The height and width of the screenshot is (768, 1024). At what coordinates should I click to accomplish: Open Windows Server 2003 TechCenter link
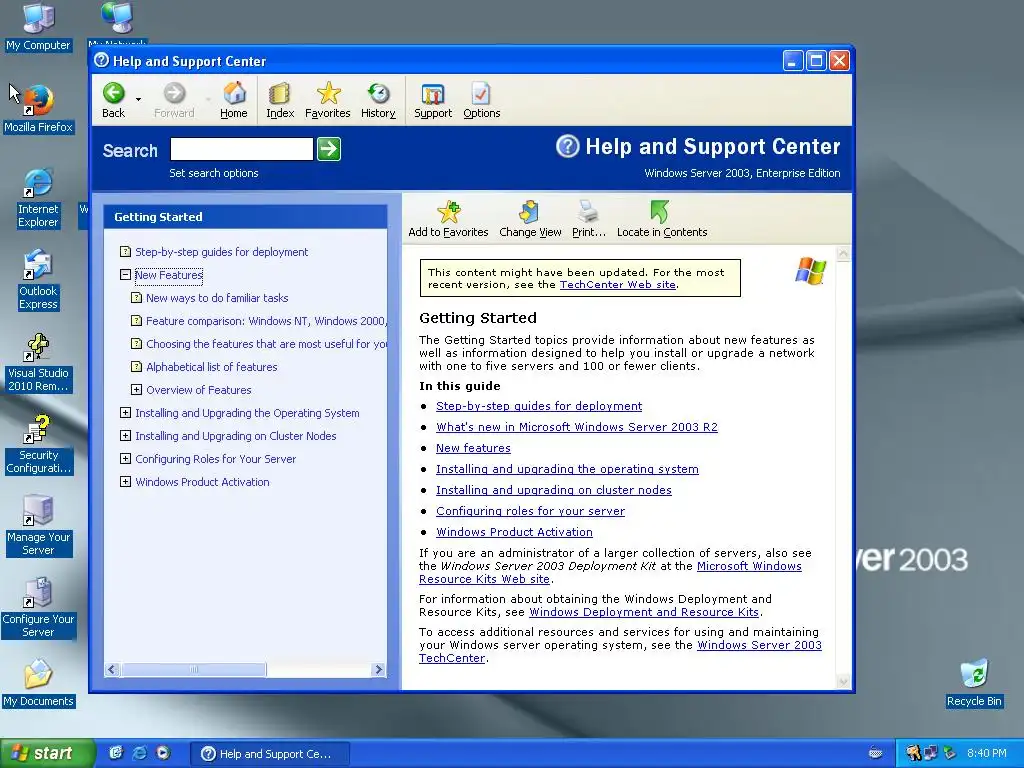click(760, 645)
